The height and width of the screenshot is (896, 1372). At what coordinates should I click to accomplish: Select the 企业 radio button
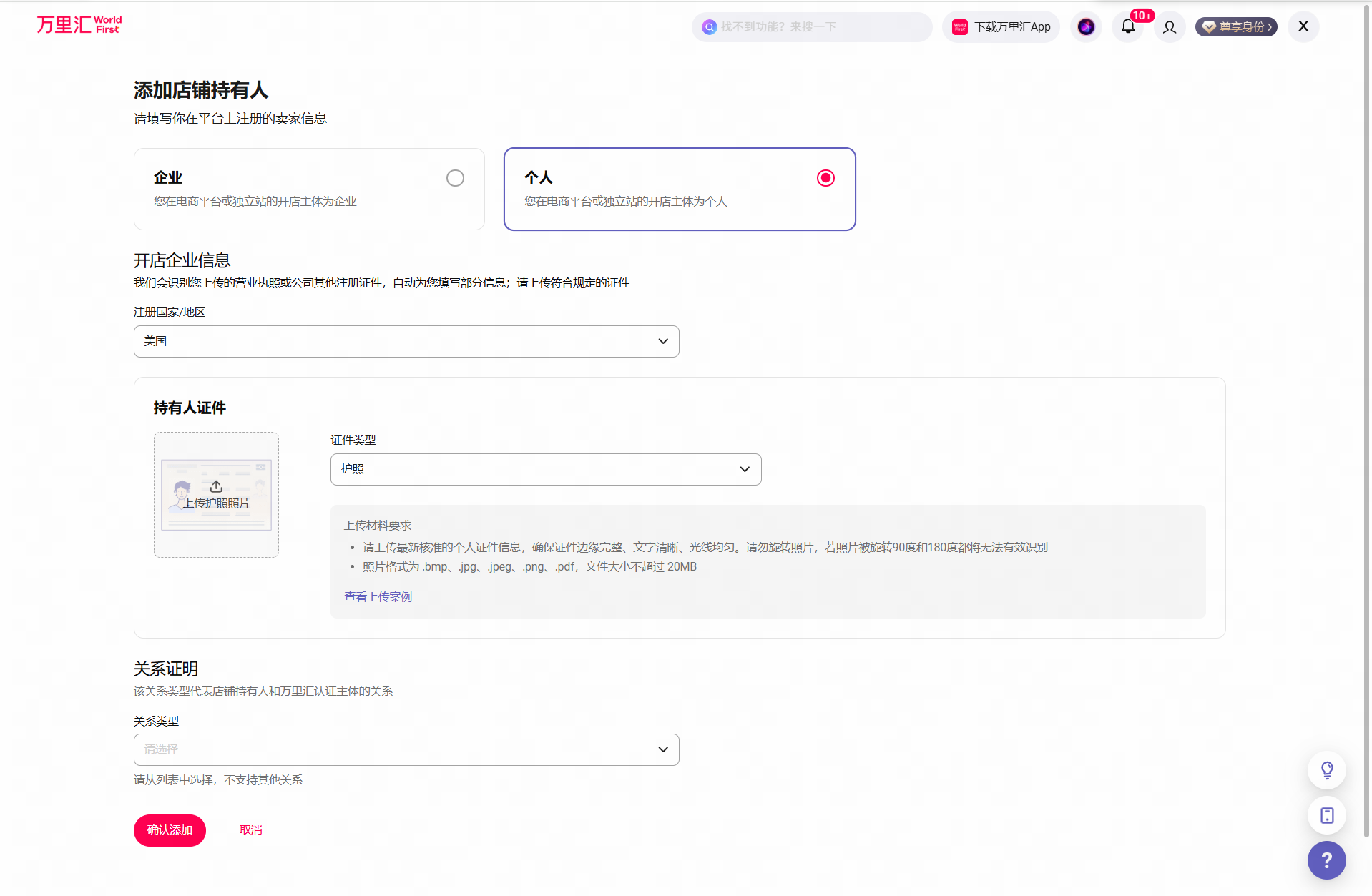pyautogui.click(x=455, y=178)
